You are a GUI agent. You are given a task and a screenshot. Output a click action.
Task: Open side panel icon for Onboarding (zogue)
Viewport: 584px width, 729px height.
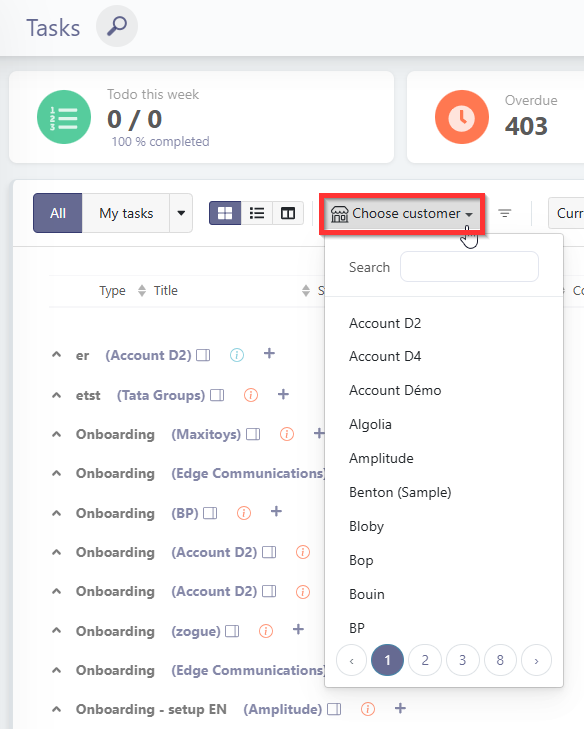pyautogui.click(x=232, y=631)
